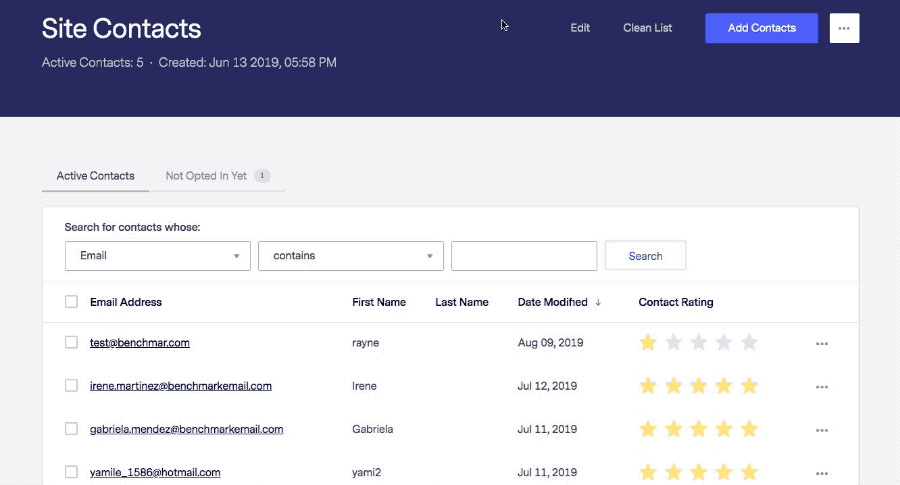Click the date 'Jul 12, 2019'
900x485 pixels.
[547, 386]
